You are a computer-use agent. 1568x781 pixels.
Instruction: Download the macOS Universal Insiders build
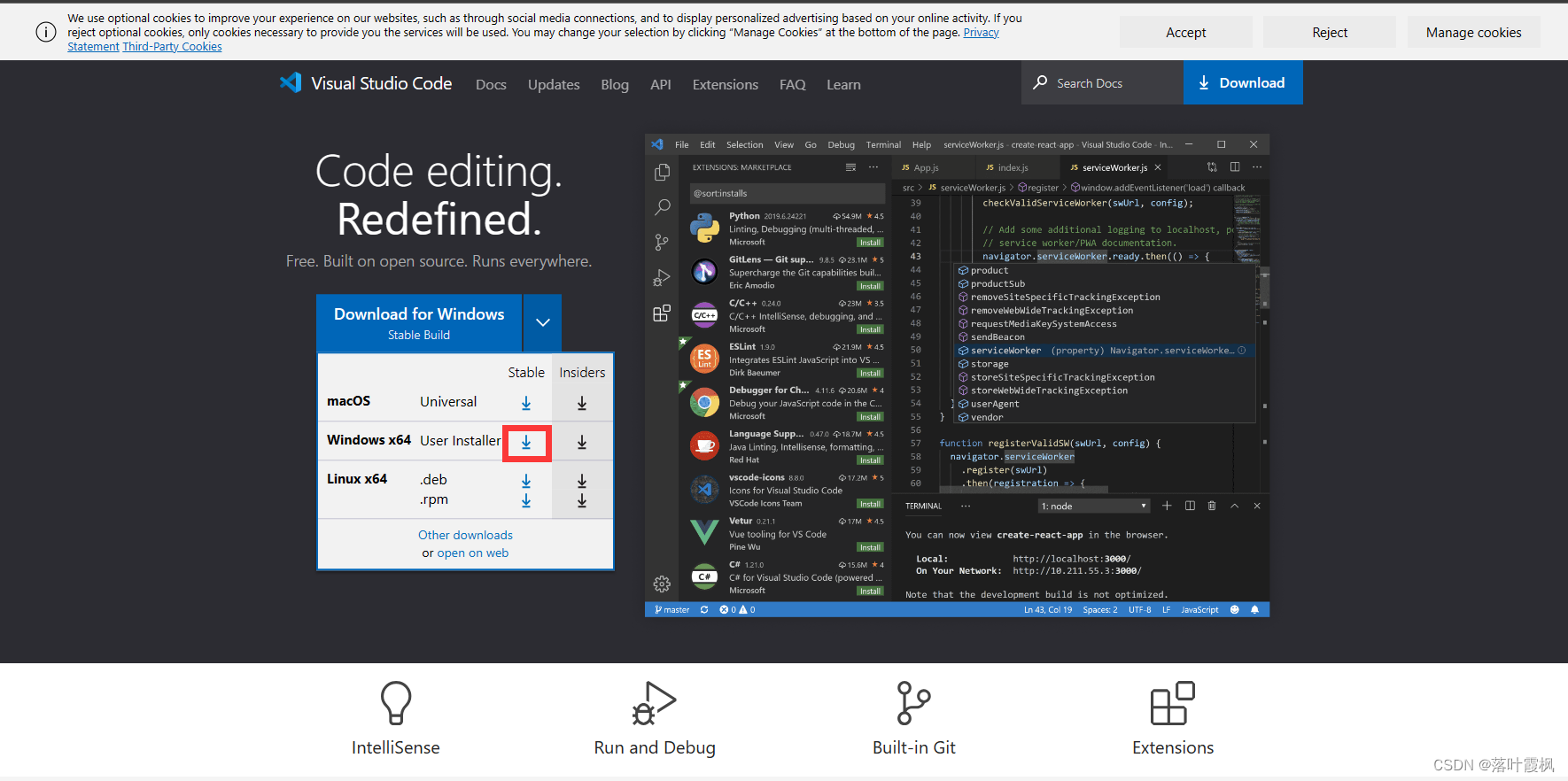pyautogui.click(x=582, y=403)
